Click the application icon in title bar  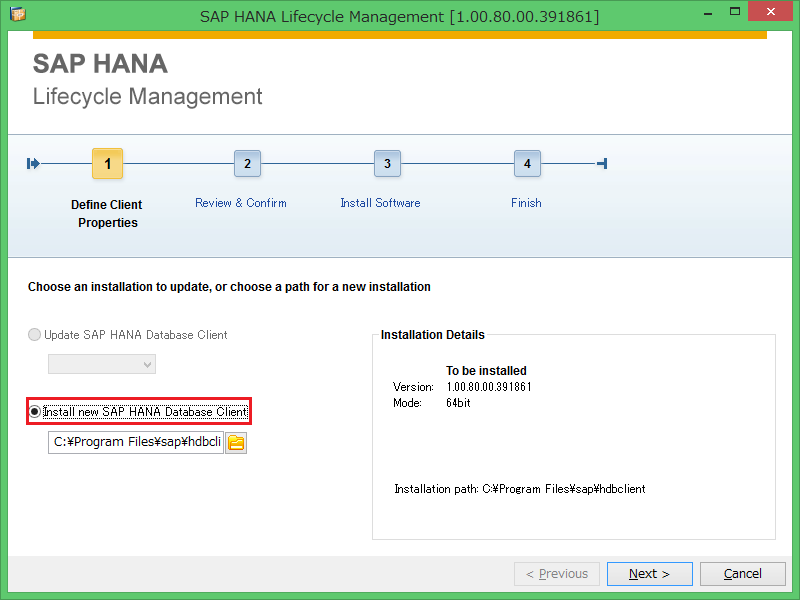pos(18,14)
